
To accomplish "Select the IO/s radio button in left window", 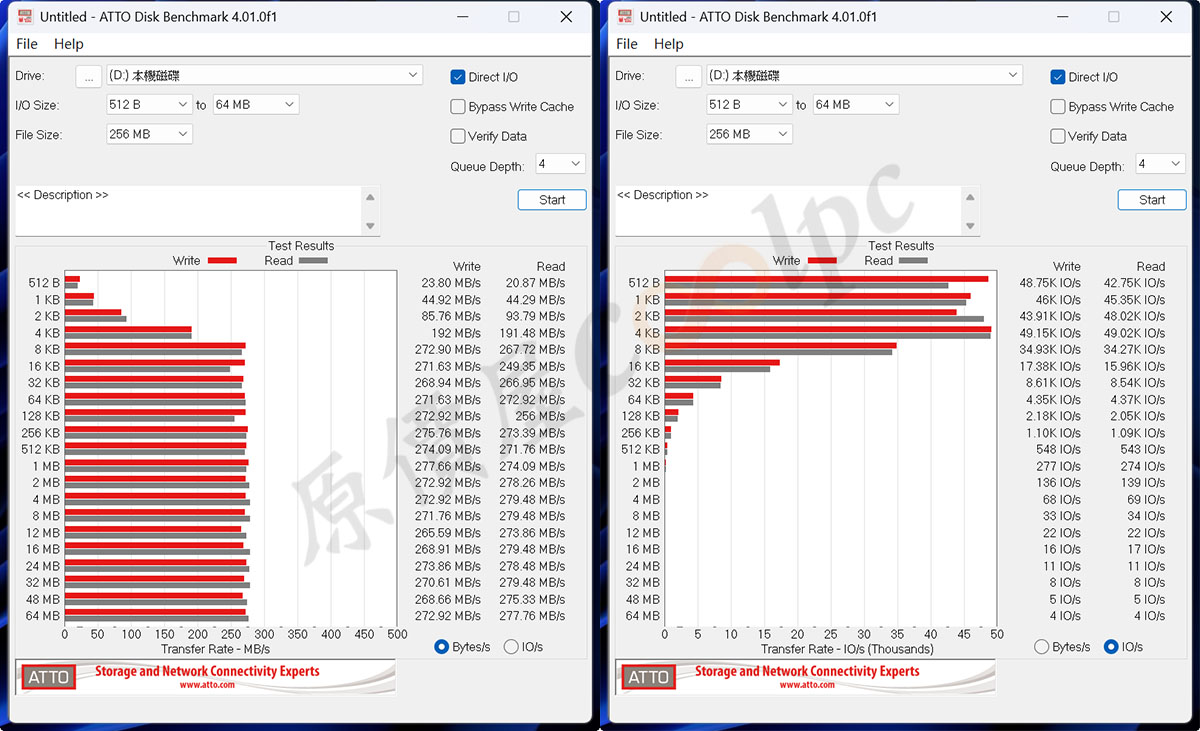I will (x=511, y=647).
